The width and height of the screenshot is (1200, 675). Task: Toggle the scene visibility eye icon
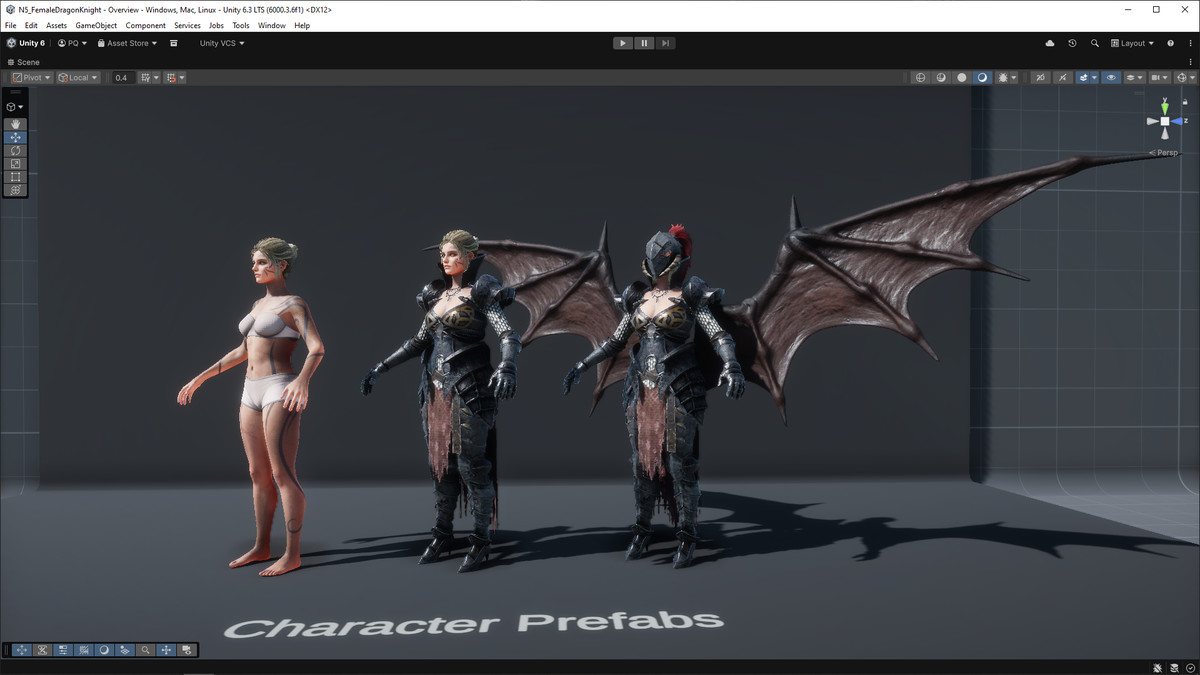[x=1111, y=77]
